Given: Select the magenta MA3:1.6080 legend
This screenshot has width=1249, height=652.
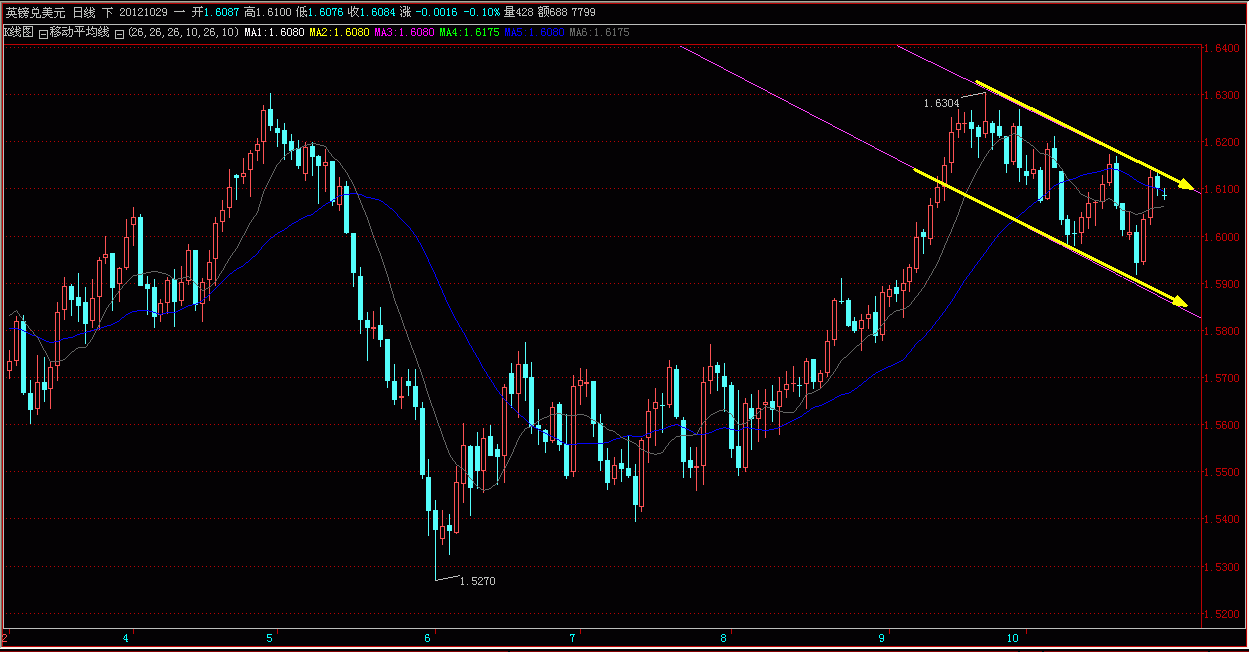Looking at the screenshot, I should [405, 32].
